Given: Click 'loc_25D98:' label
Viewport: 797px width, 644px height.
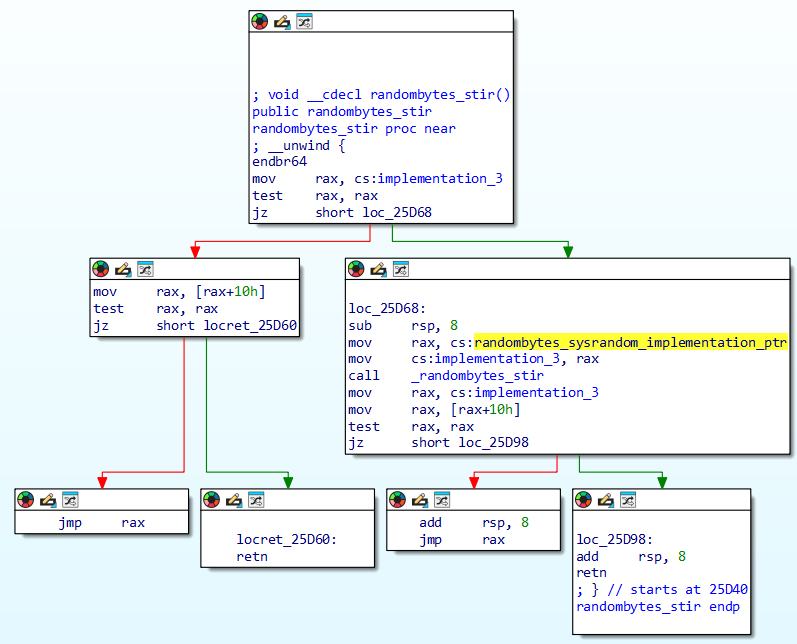Looking at the screenshot, I should pyautogui.click(x=615, y=539).
